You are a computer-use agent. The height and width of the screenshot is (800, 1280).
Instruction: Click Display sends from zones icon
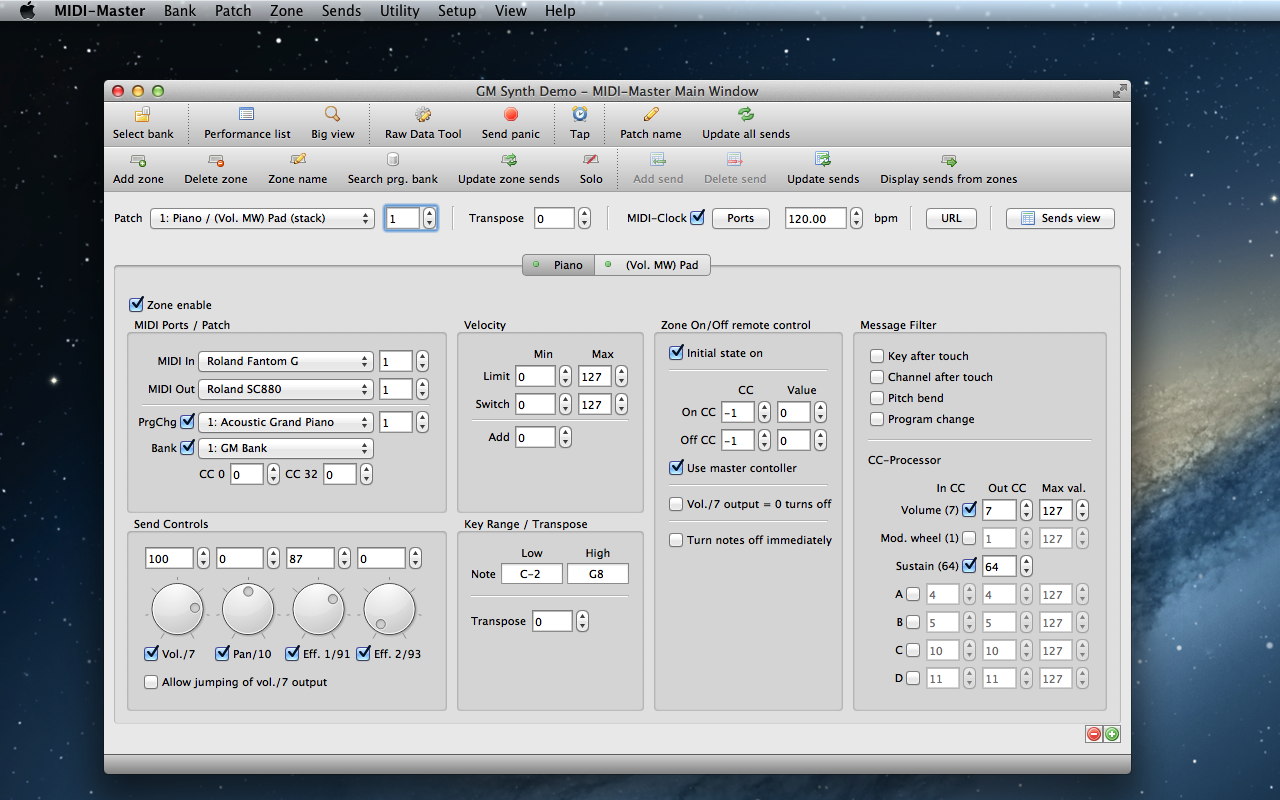[949, 160]
